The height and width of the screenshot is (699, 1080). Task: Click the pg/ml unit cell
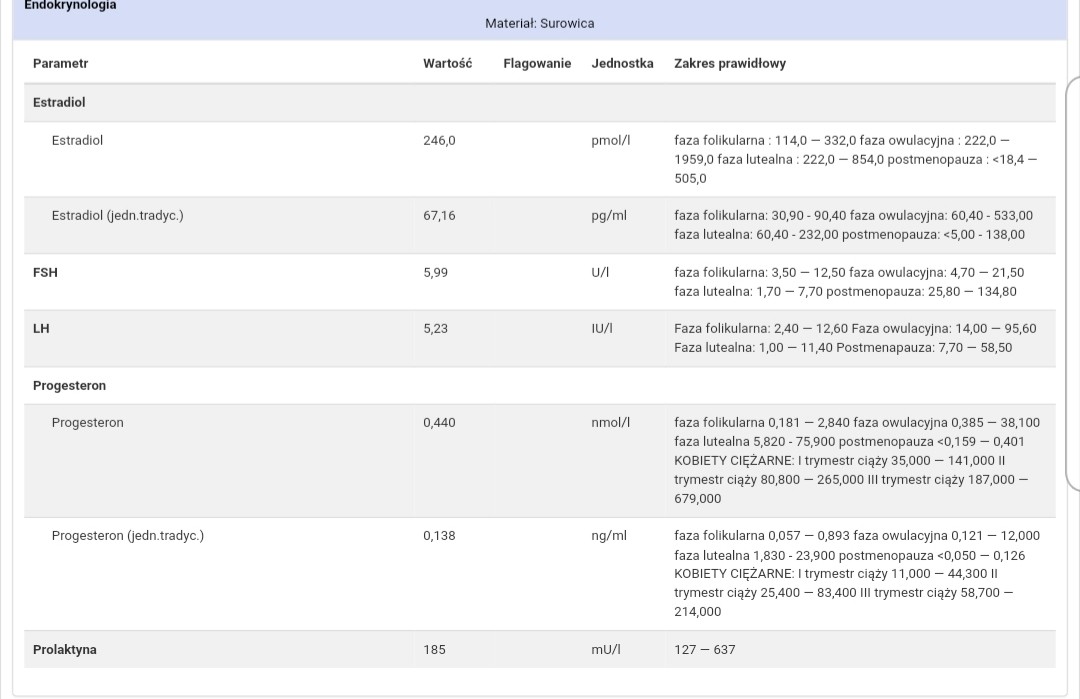point(609,216)
